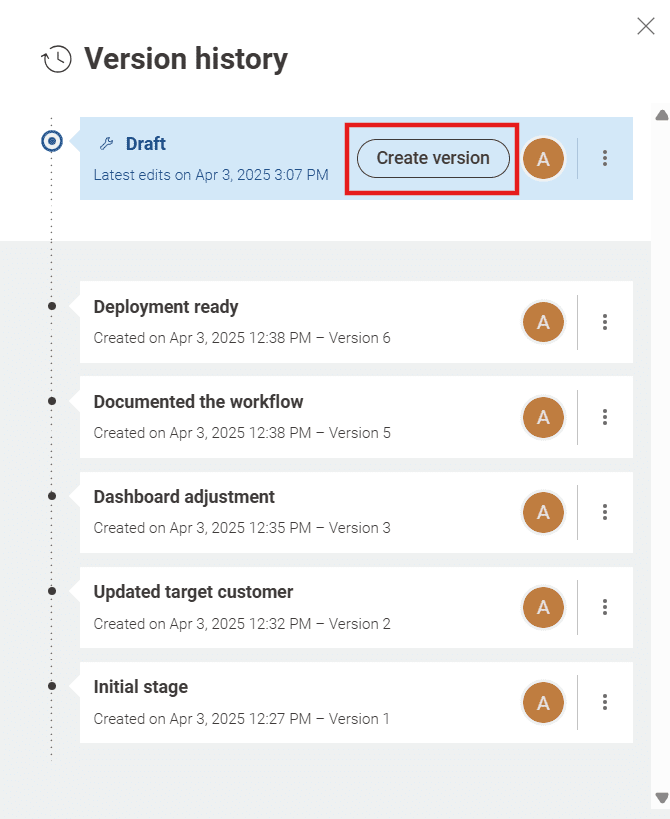Viewport: 670px width, 819px height.
Task: Click the wrench icon beside Draft
Action: point(107,144)
